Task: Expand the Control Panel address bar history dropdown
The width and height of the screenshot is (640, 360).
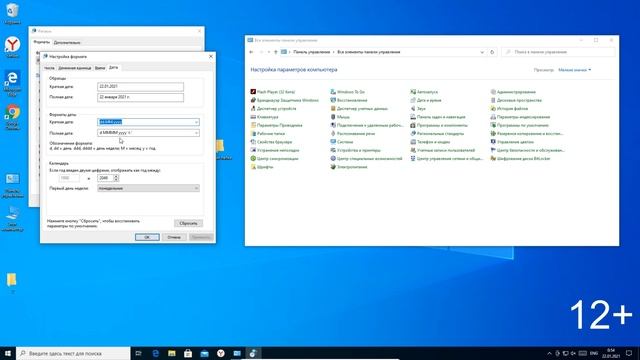Action: pos(482,52)
